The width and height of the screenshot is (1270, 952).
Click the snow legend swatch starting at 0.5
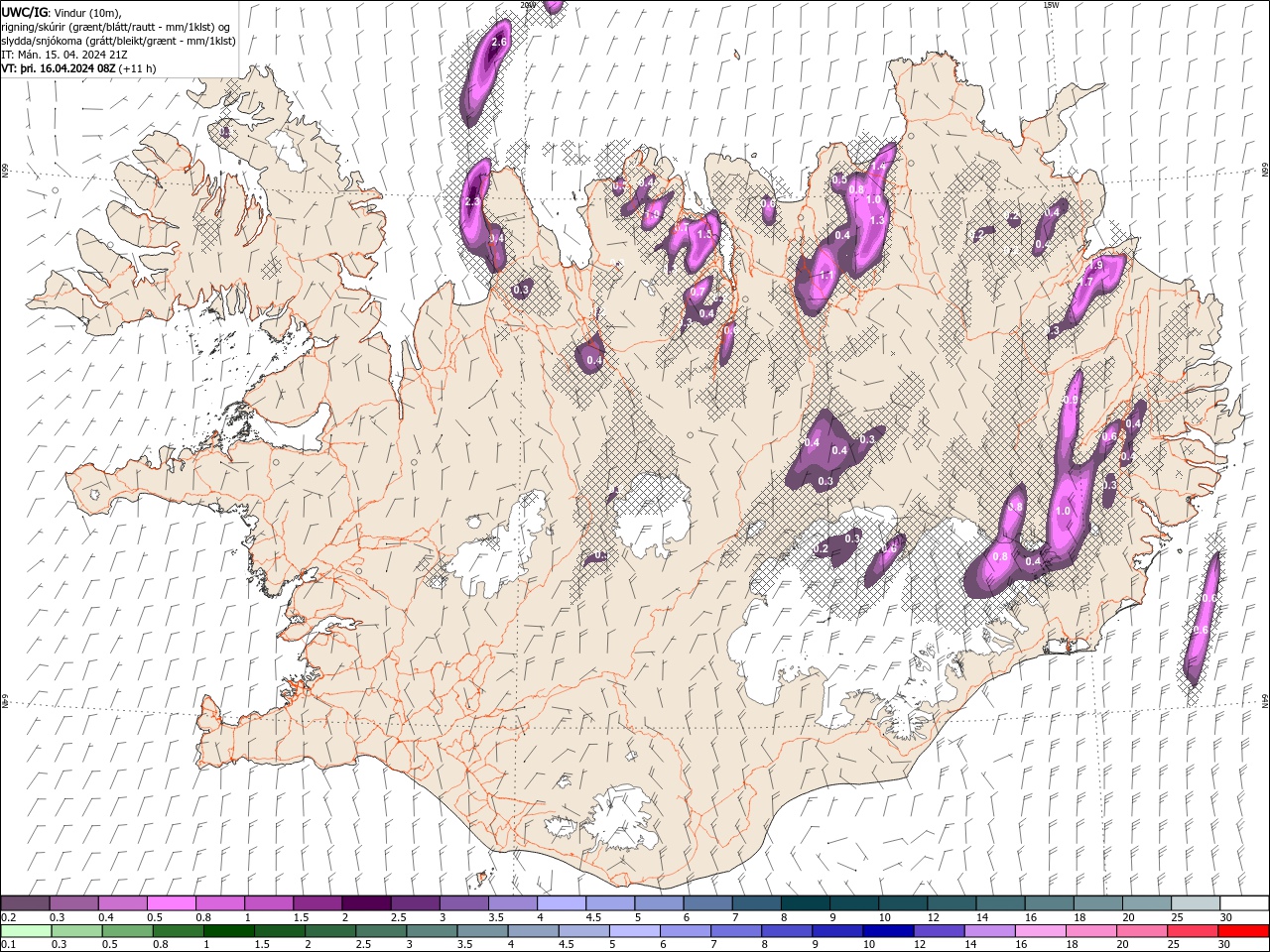(171, 903)
